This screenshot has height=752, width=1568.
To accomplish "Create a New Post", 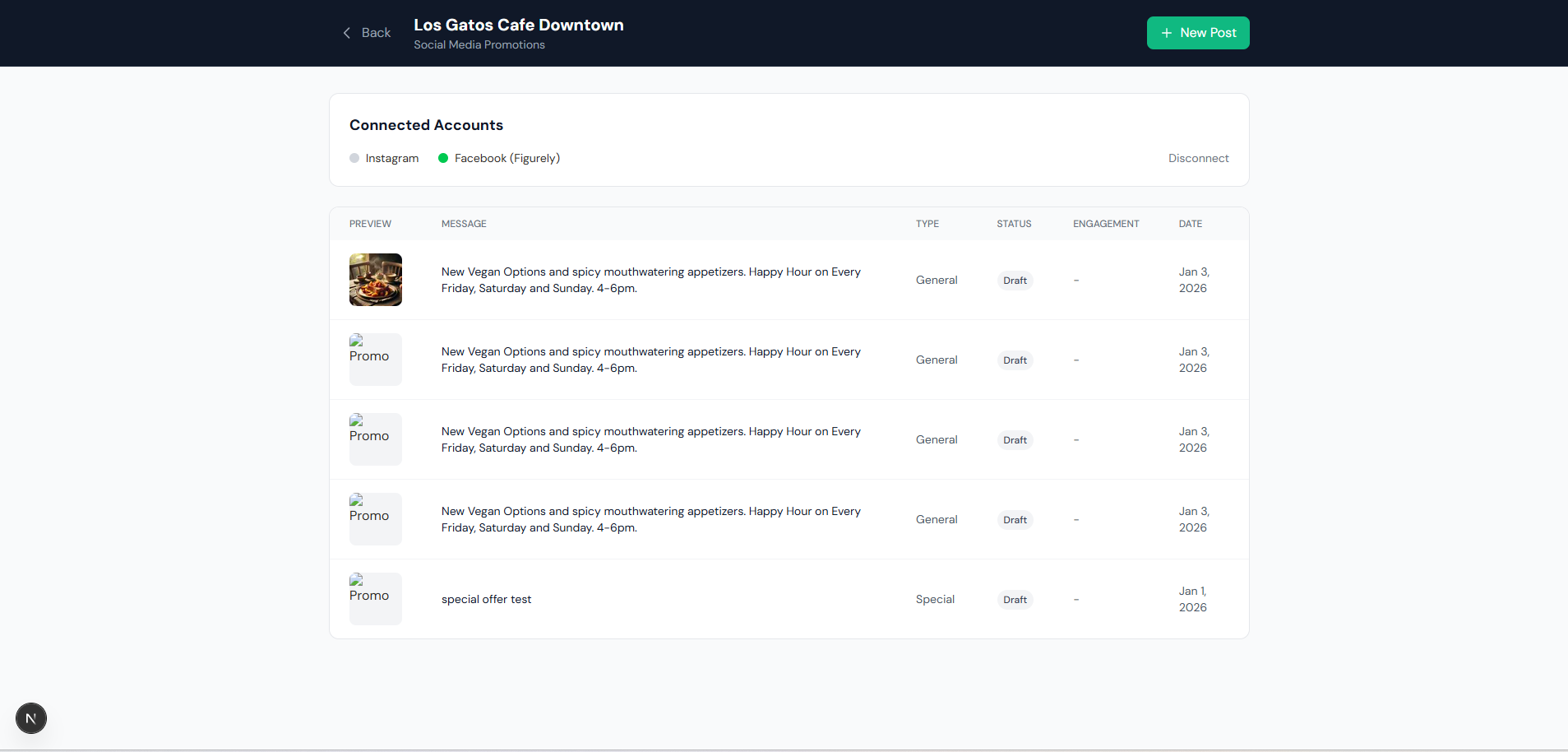I will click(x=1198, y=33).
